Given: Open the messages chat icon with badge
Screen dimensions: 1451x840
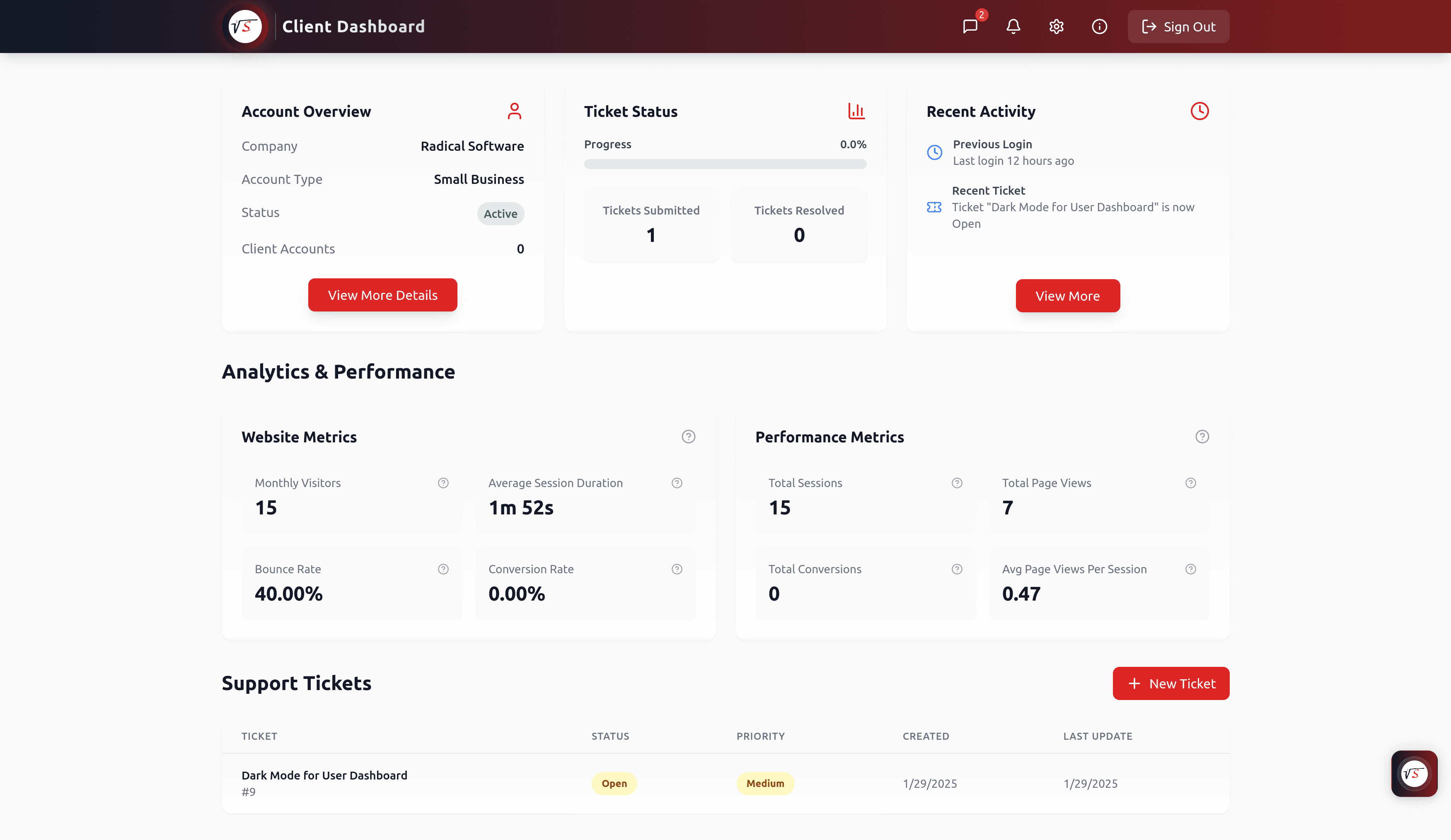Looking at the screenshot, I should point(970,27).
